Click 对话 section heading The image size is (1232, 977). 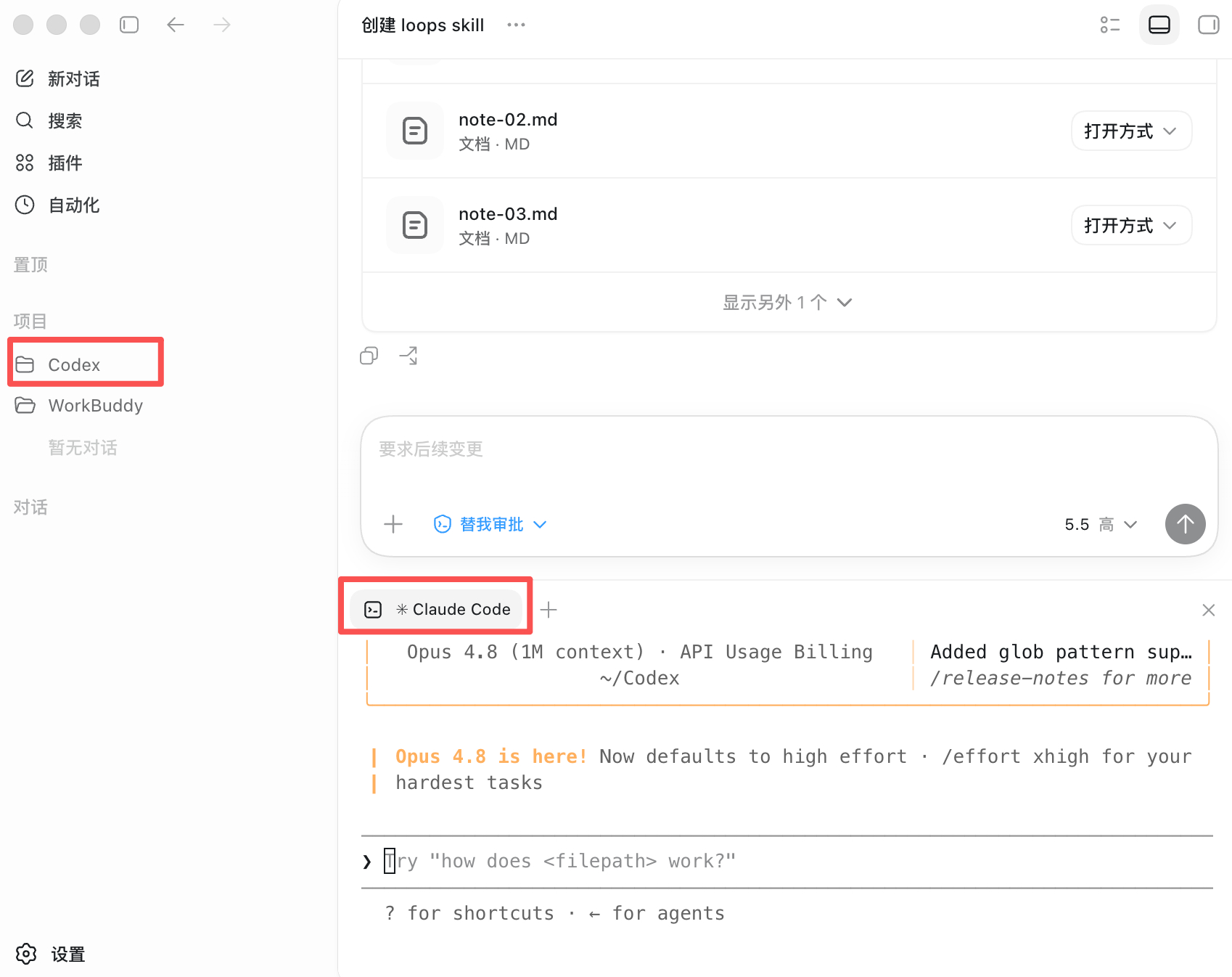pos(30,507)
